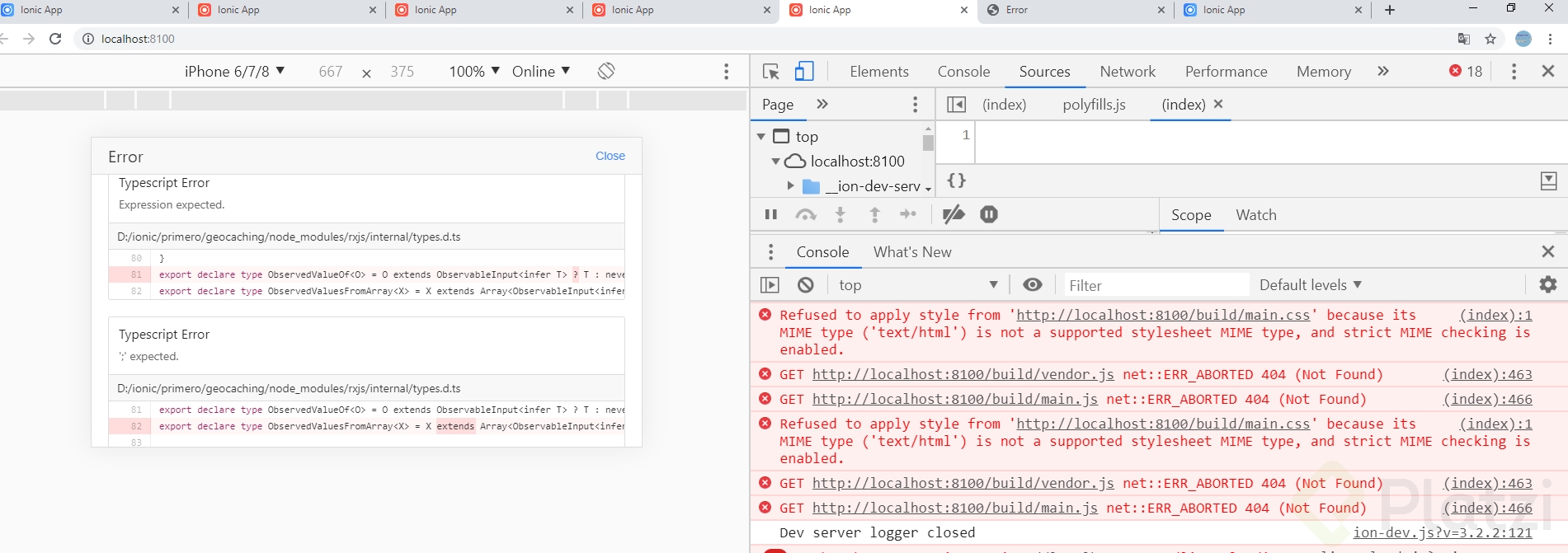Create a live expression eye icon

click(1033, 284)
